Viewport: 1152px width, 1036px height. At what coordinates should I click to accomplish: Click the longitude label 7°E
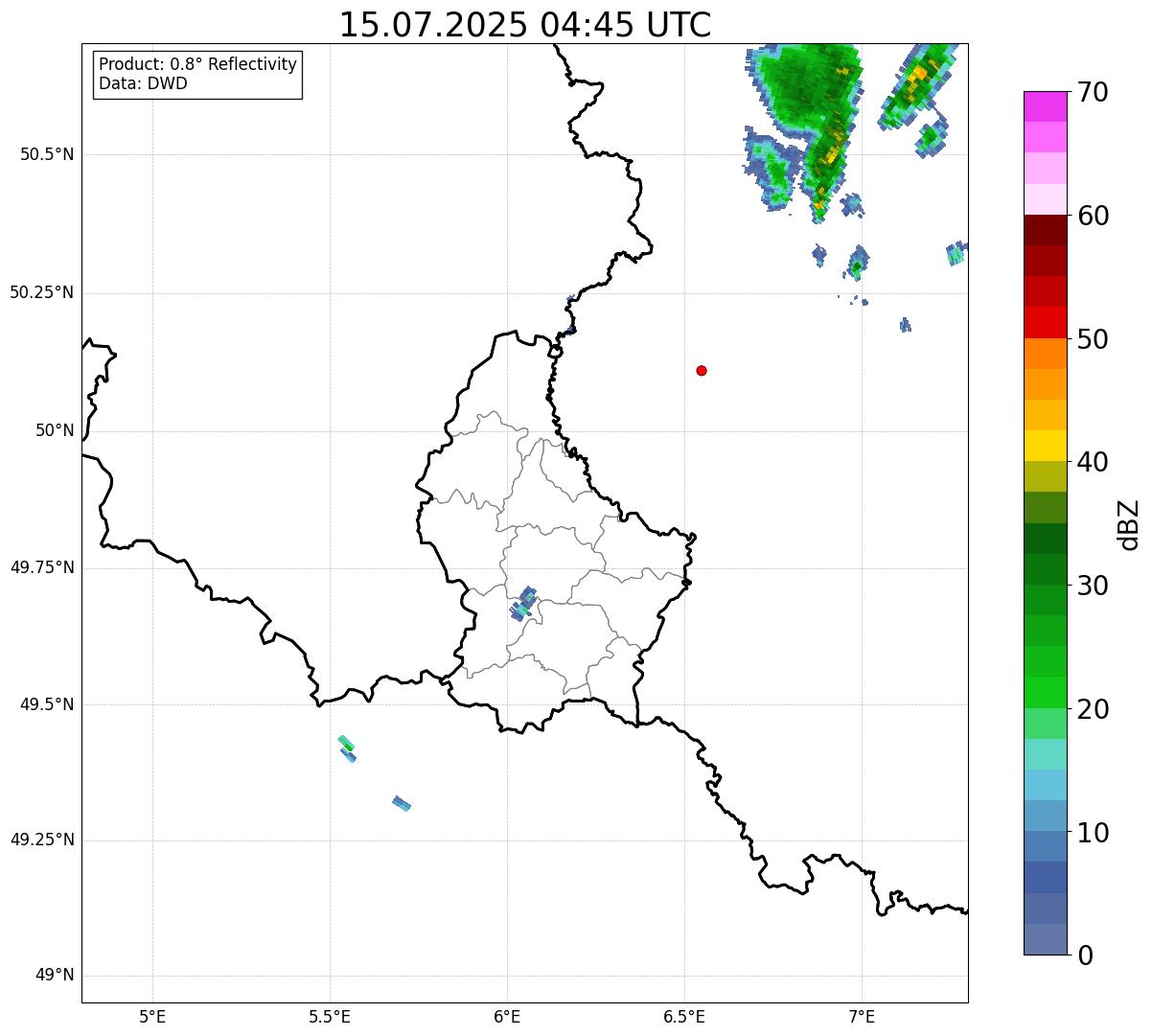click(862, 1016)
